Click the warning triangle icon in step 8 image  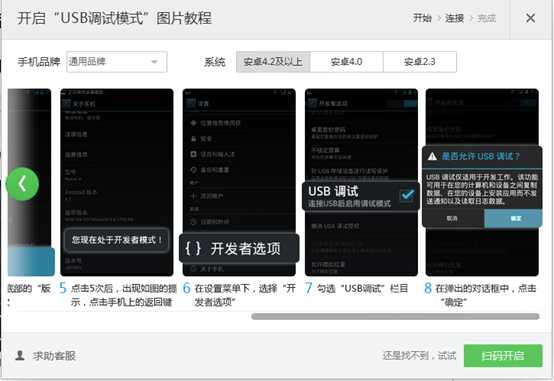click(x=432, y=156)
